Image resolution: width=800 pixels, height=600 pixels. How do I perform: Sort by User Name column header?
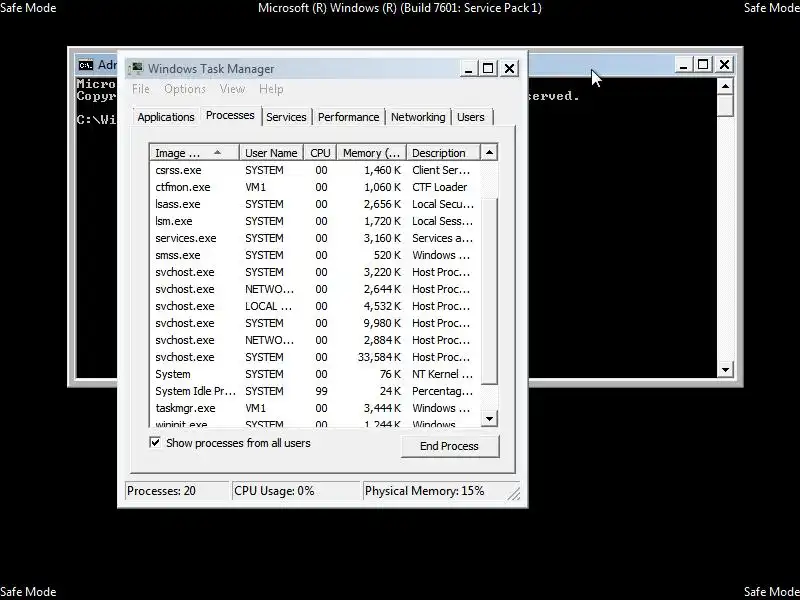271,153
